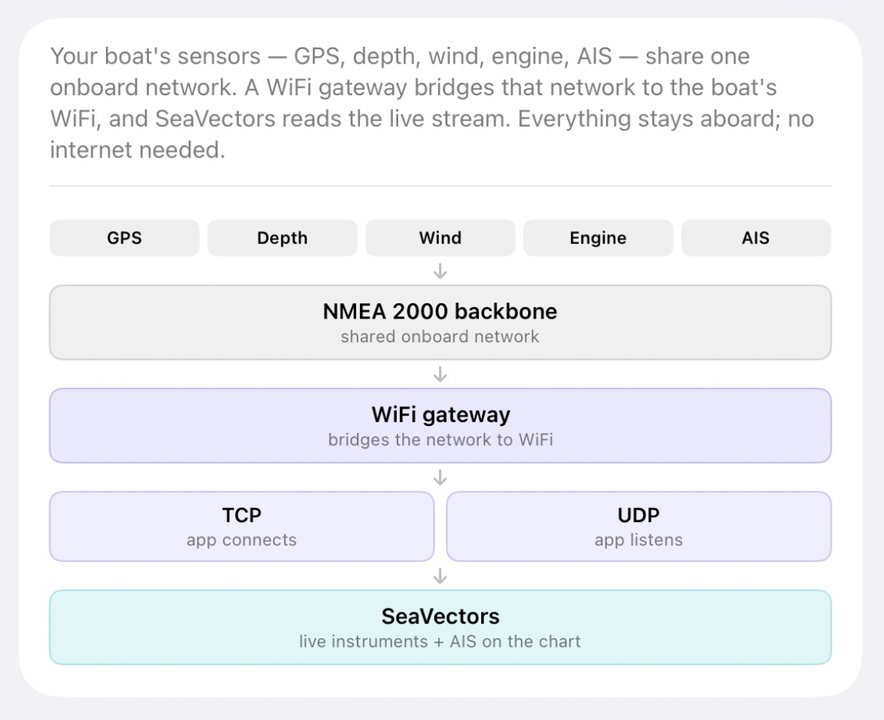
Task: Click the 'shared onboard network' subtitle
Action: click(440, 337)
